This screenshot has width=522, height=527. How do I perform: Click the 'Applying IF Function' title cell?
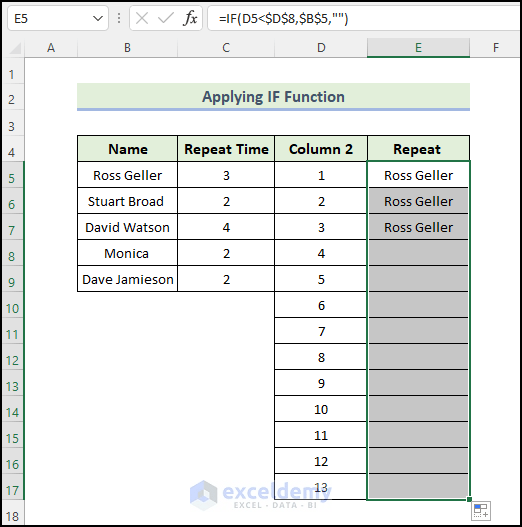[x=273, y=97]
